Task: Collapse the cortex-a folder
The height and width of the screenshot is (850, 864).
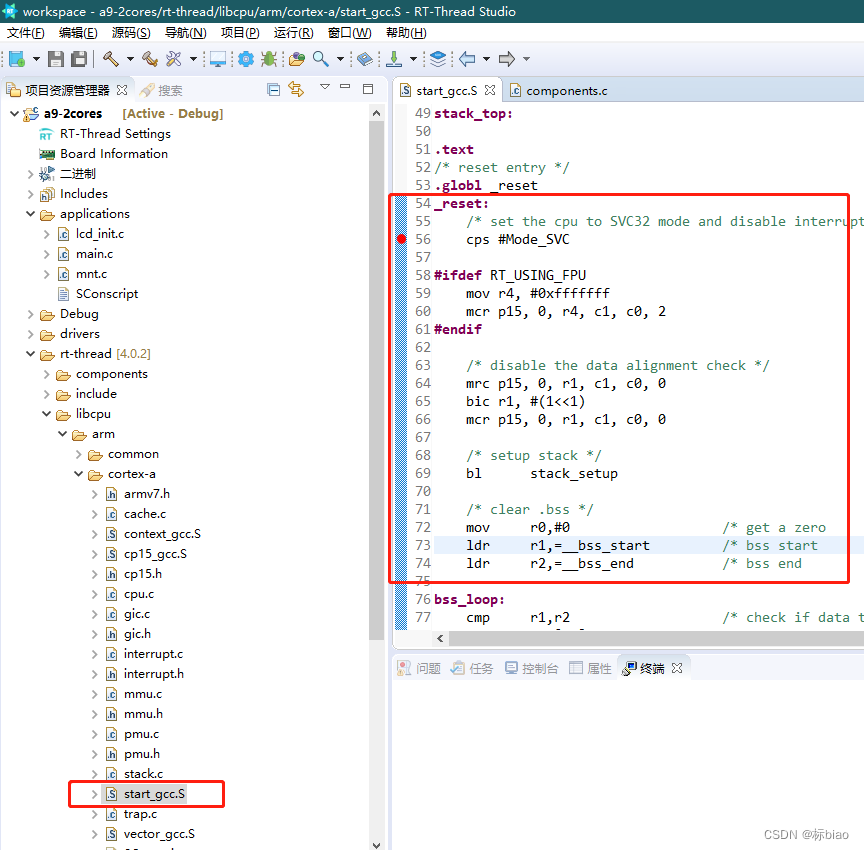Action: [x=78, y=473]
